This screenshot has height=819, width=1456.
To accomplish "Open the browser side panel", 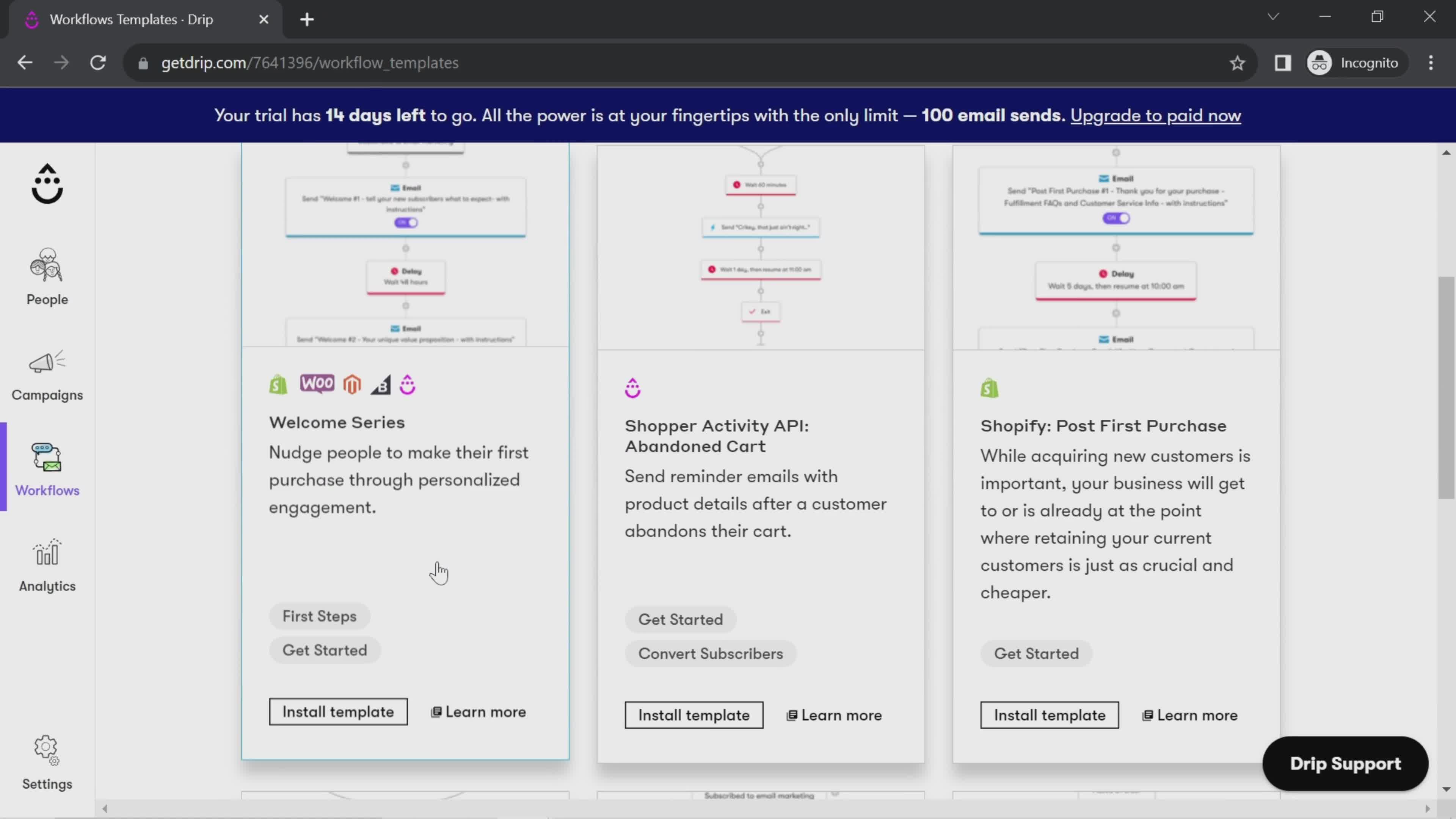I will (1282, 63).
